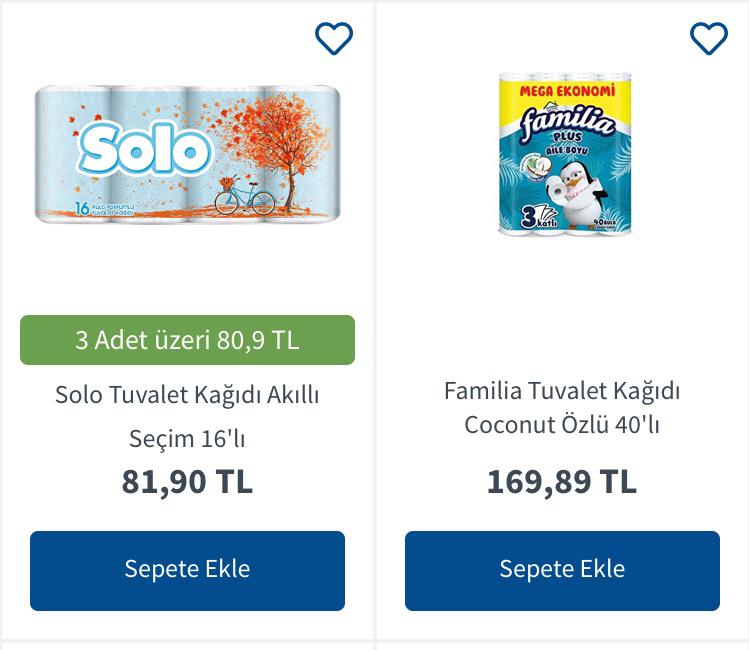Click the Seçim 16'lı line of Solo title

pyautogui.click(x=187, y=438)
